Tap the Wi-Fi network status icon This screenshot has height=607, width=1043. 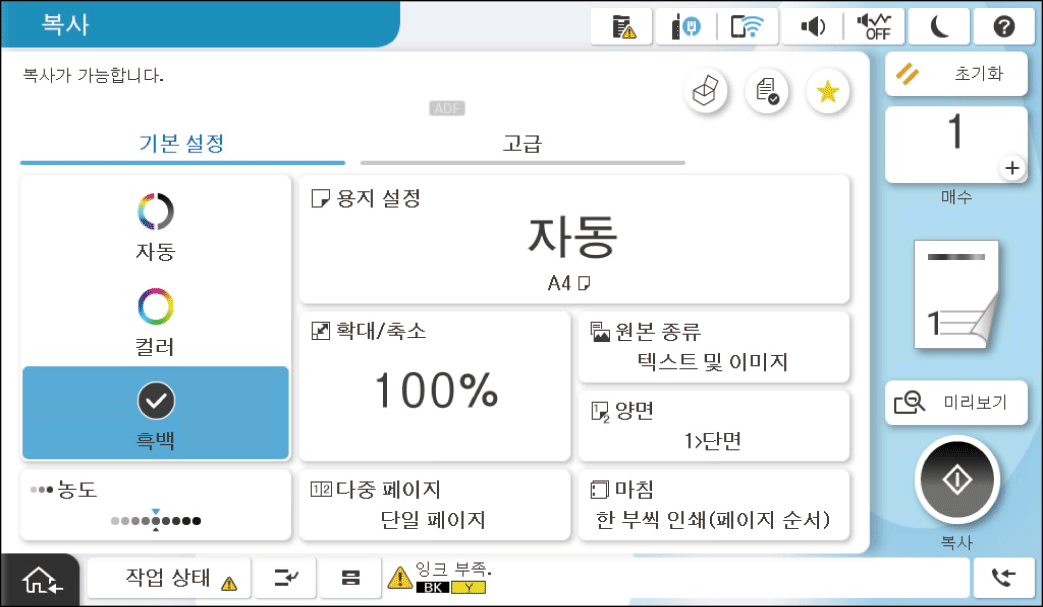pos(748,27)
